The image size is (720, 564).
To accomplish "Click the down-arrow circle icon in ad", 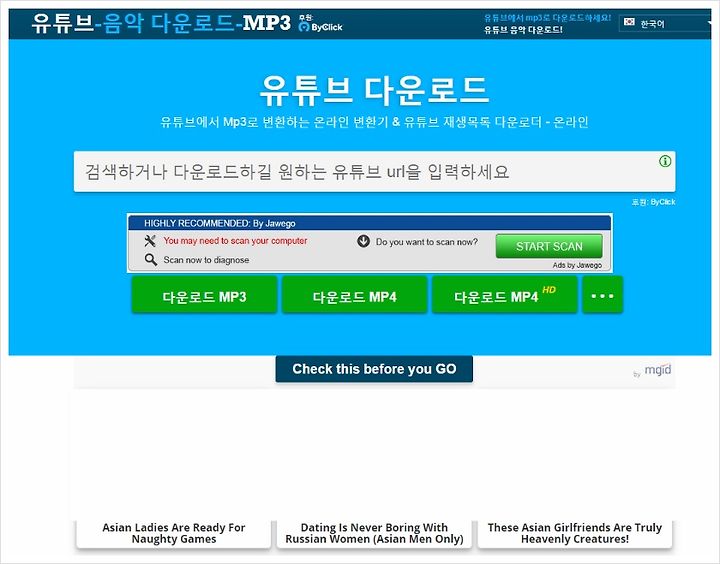I will 363,241.
